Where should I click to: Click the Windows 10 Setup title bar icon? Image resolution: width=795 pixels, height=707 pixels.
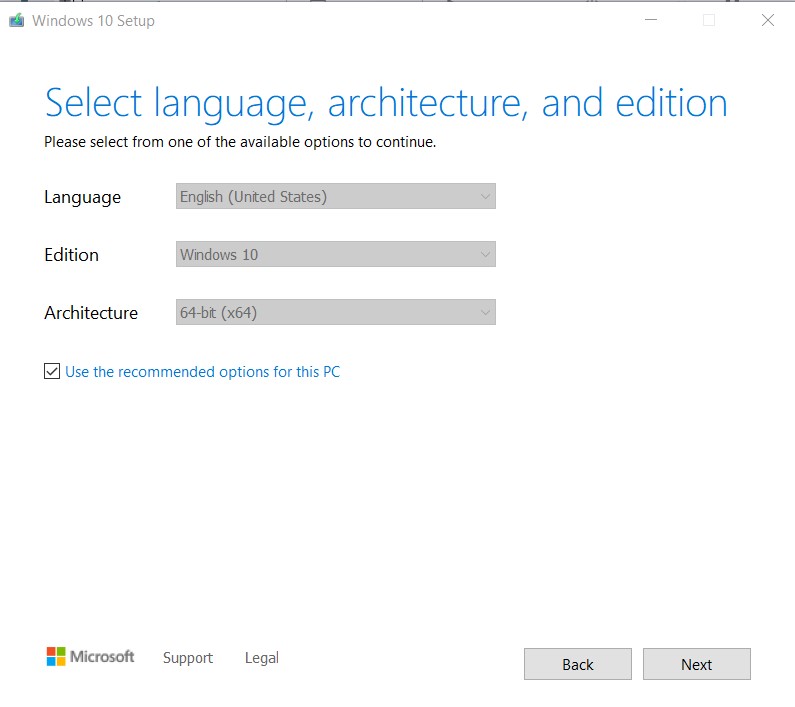[x=16, y=20]
